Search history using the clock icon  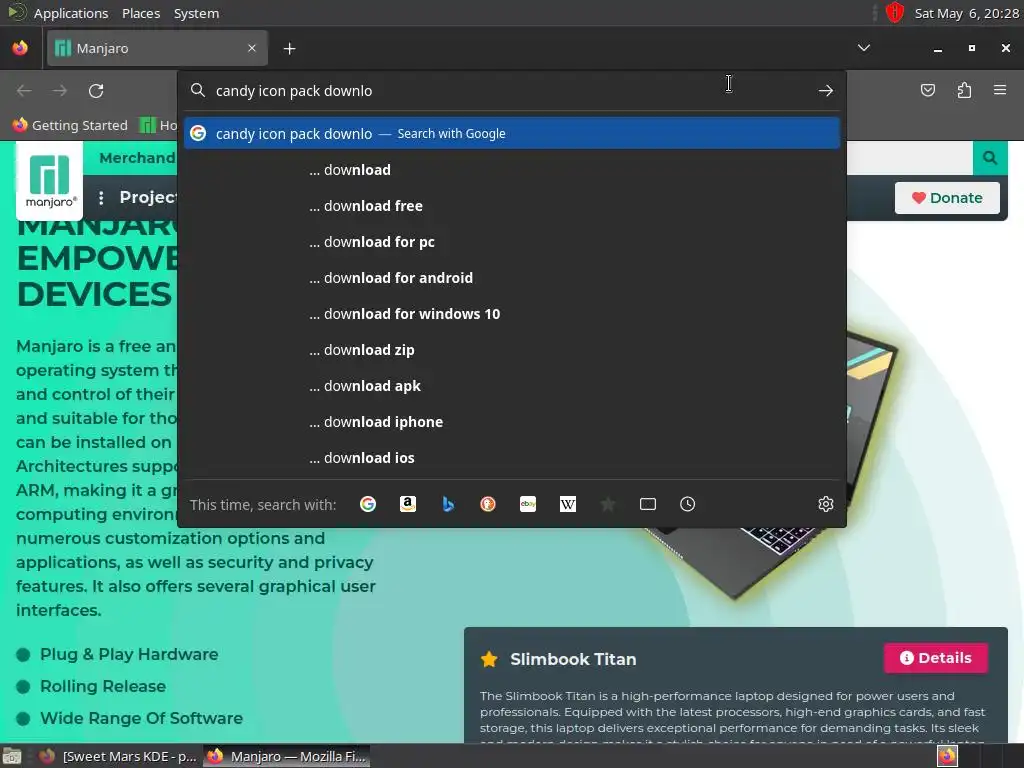click(x=688, y=504)
